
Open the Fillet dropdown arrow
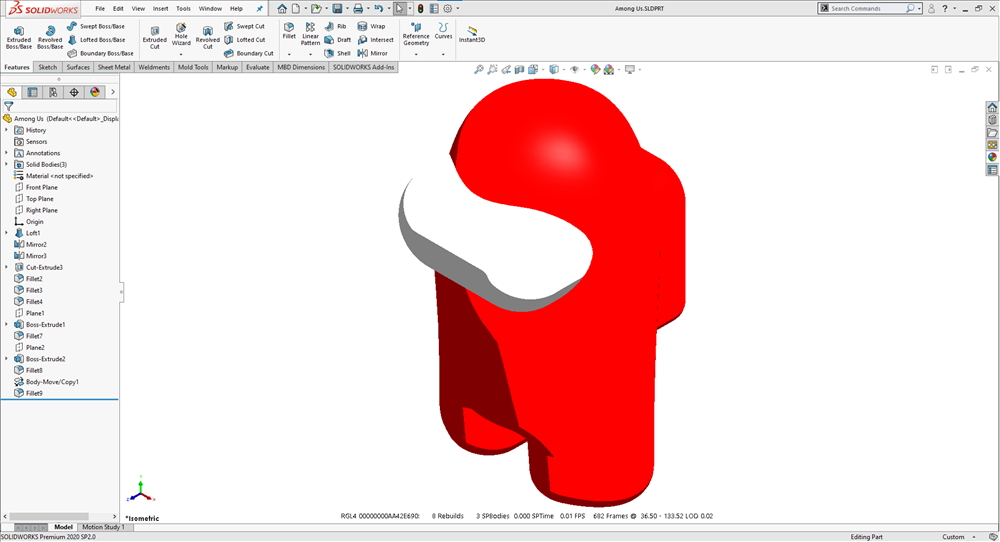[289, 55]
